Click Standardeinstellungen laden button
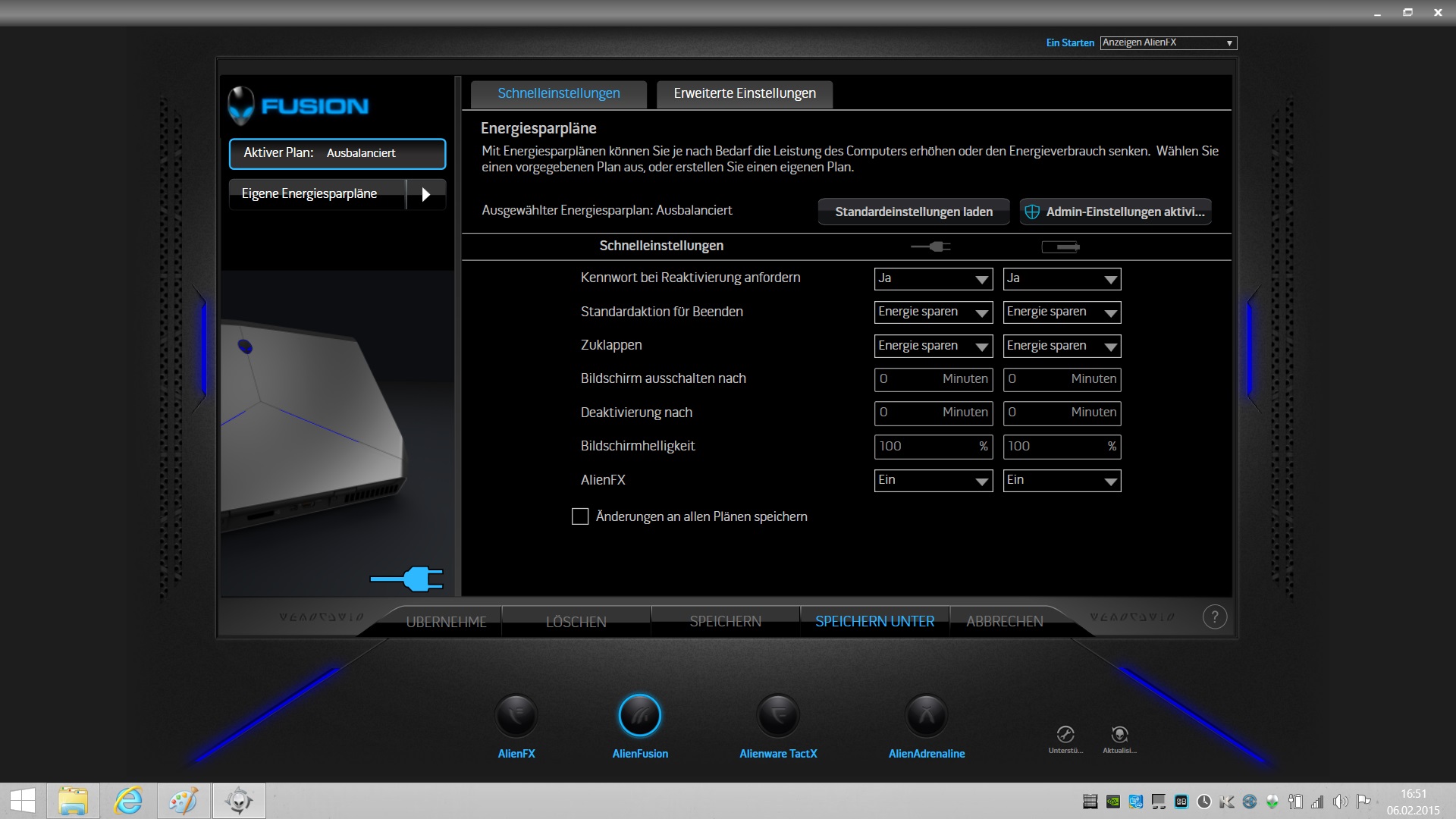This screenshot has height=819, width=1456. coord(913,212)
